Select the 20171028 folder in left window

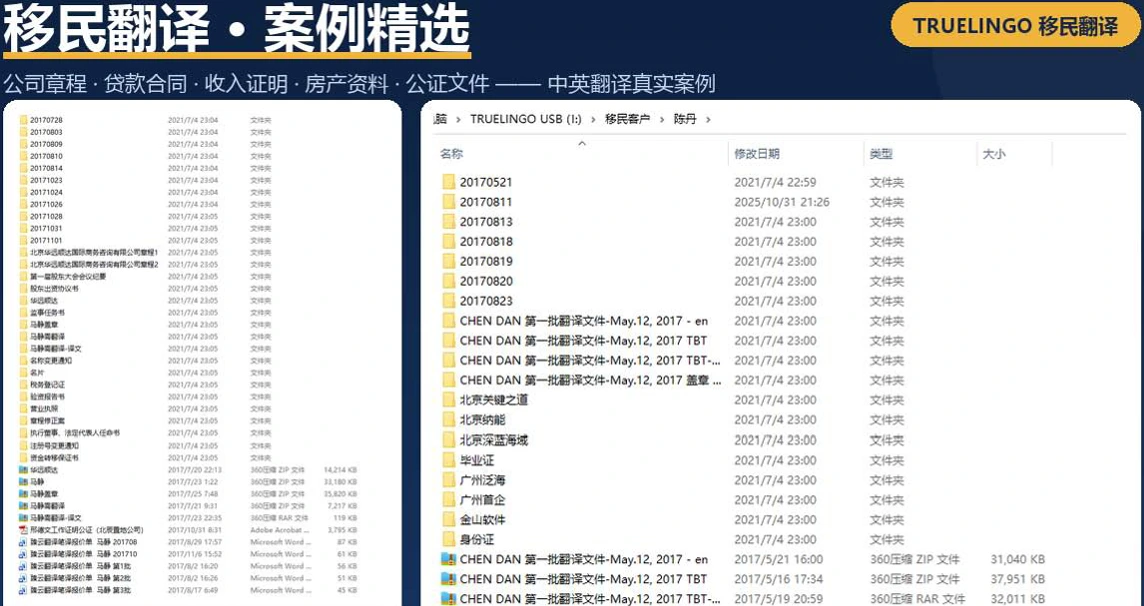[46, 216]
